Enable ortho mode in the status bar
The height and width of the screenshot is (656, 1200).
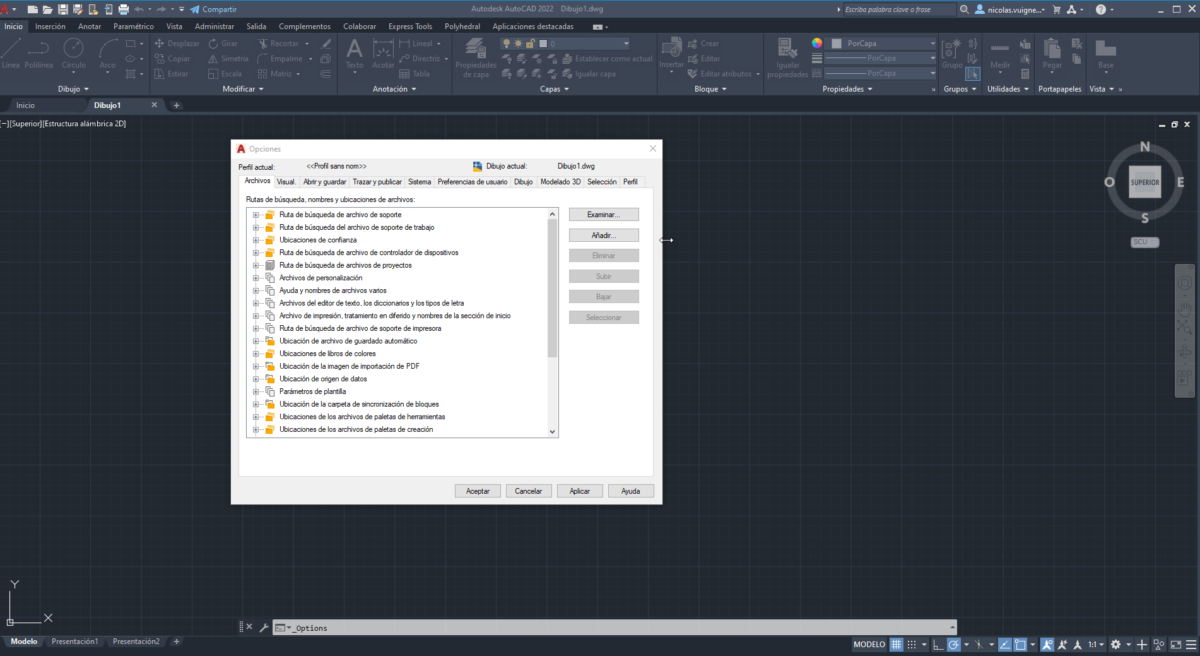pos(937,644)
